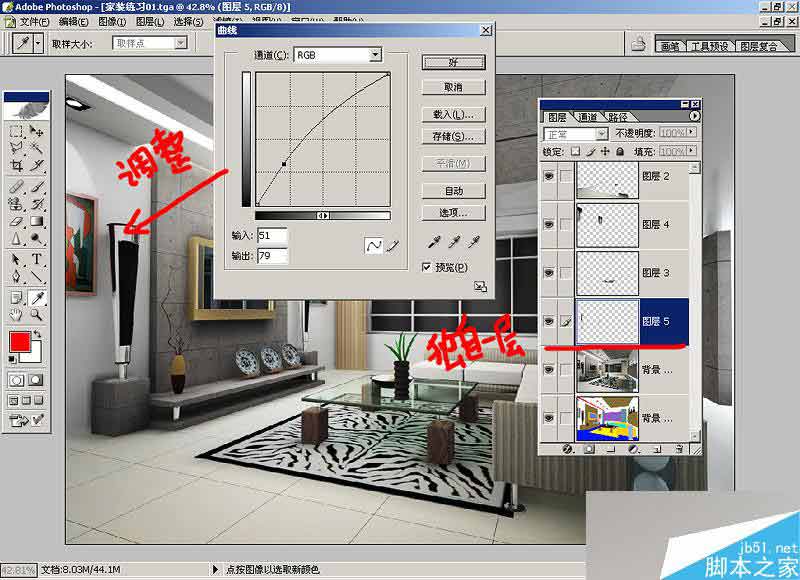The image size is (800, 580).
Task: Select the Clone Stamp tool
Action: [x=16, y=204]
